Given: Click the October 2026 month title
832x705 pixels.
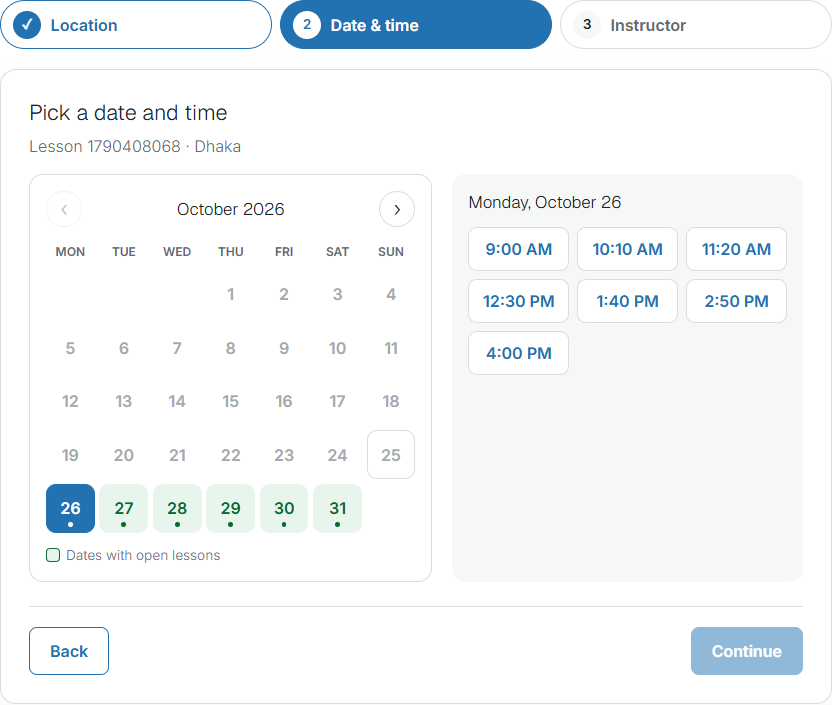Looking at the screenshot, I should [230, 209].
